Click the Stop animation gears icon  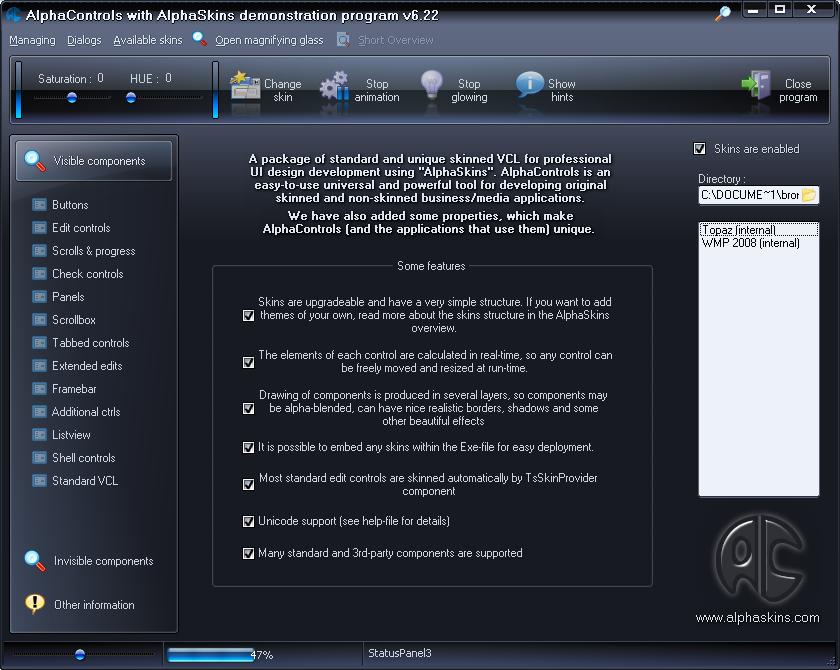click(x=334, y=87)
